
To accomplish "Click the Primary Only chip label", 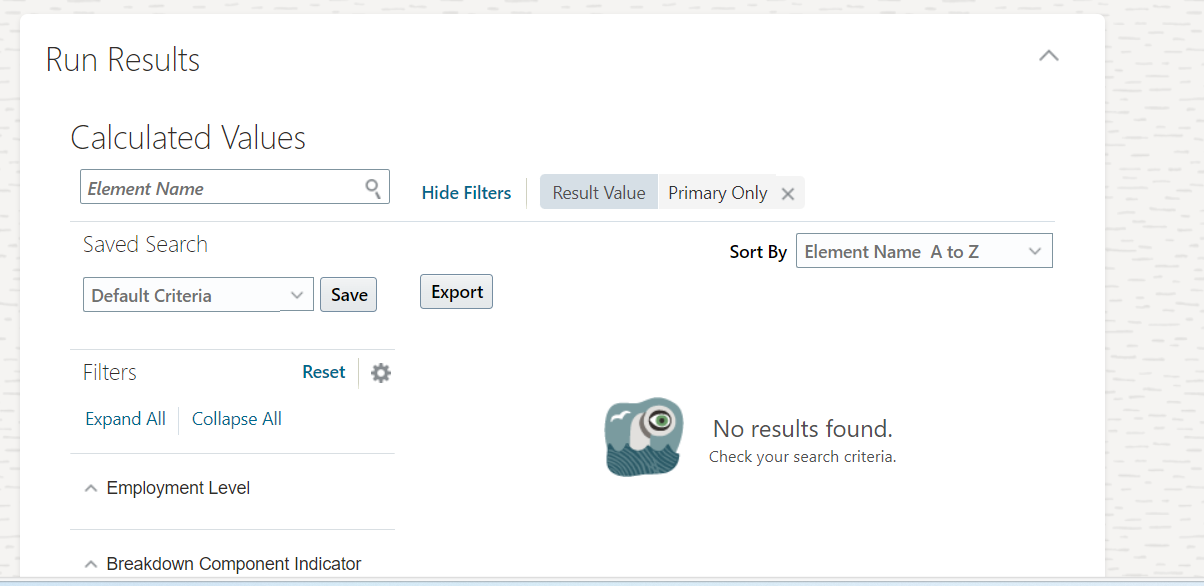I will [718, 193].
